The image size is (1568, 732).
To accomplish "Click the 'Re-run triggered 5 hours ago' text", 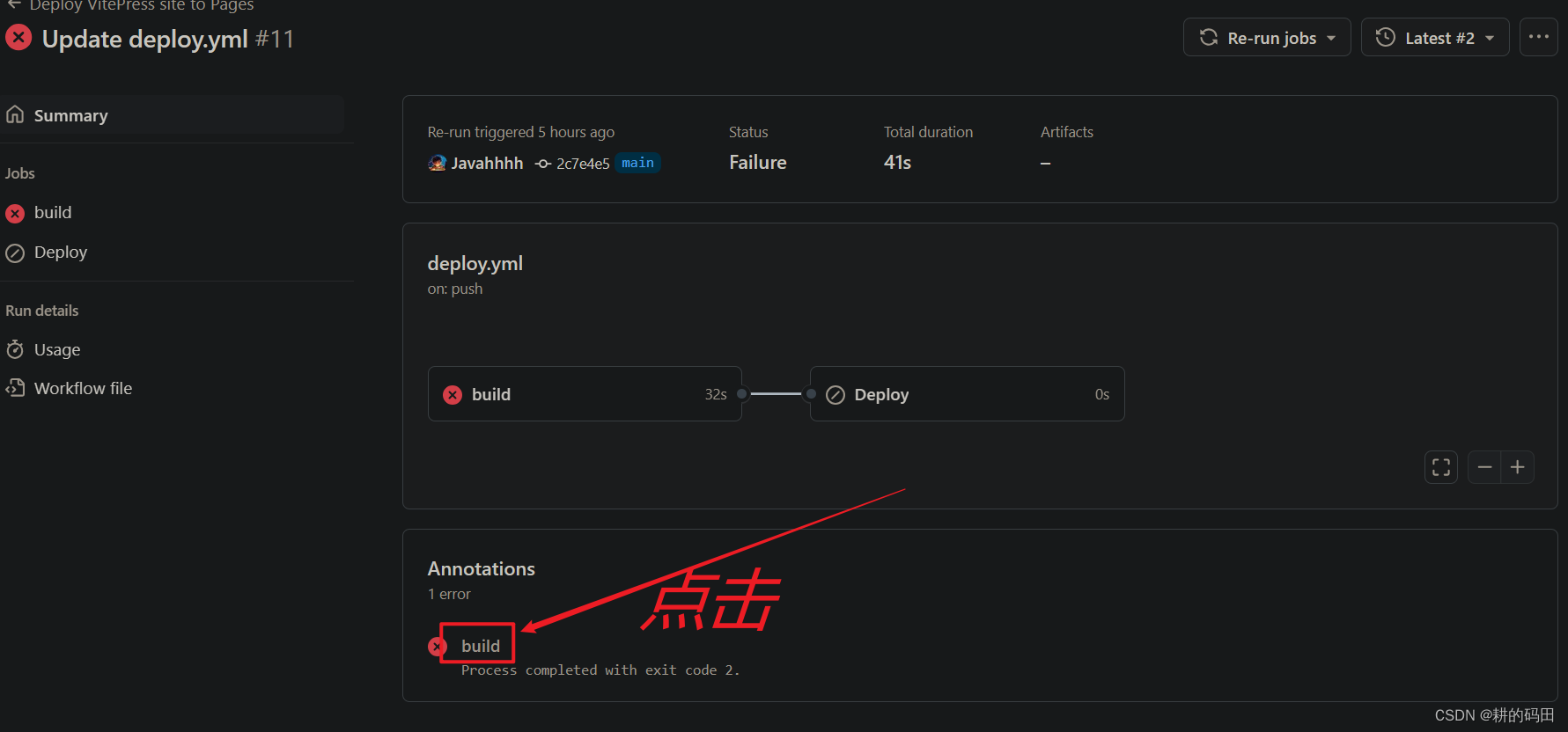I will point(521,132).
